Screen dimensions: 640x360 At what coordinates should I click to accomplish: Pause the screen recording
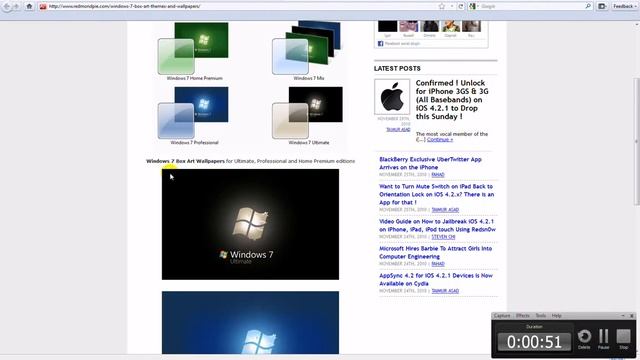point(603,339)
